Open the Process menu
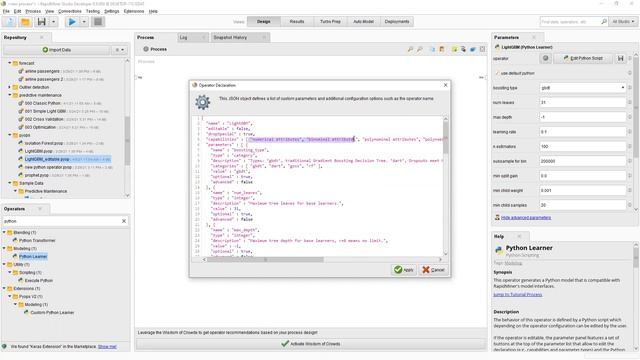 point(33,11)
